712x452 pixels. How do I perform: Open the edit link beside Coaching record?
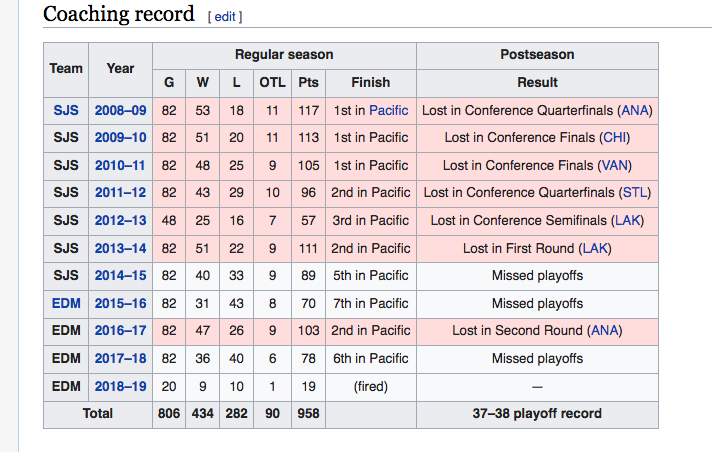[225, 17]
